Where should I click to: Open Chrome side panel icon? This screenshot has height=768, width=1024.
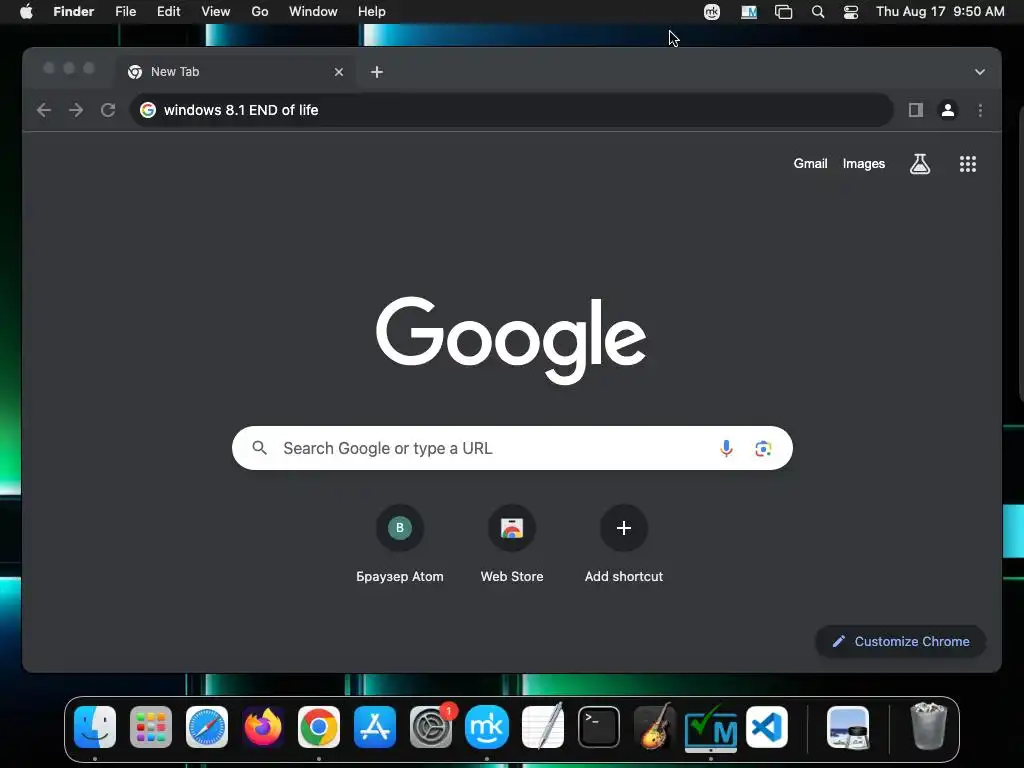[x=916, y=110]
